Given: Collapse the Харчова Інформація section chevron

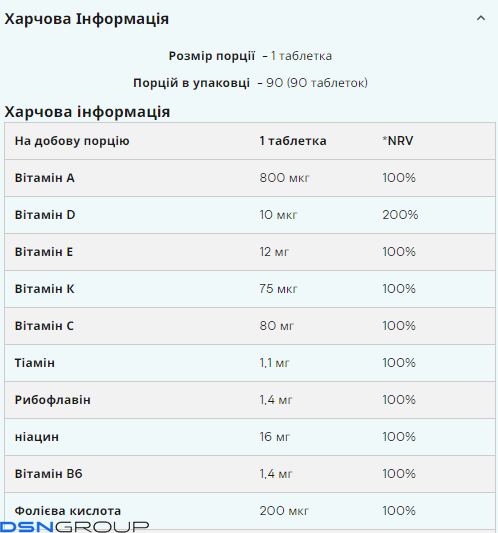Looking at the screenshot, I should [481, 18].
